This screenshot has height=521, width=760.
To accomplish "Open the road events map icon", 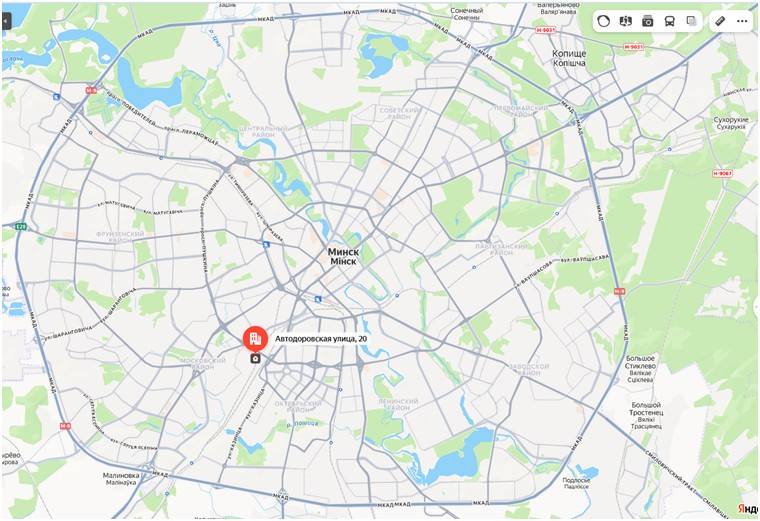I will pos(625,21).
